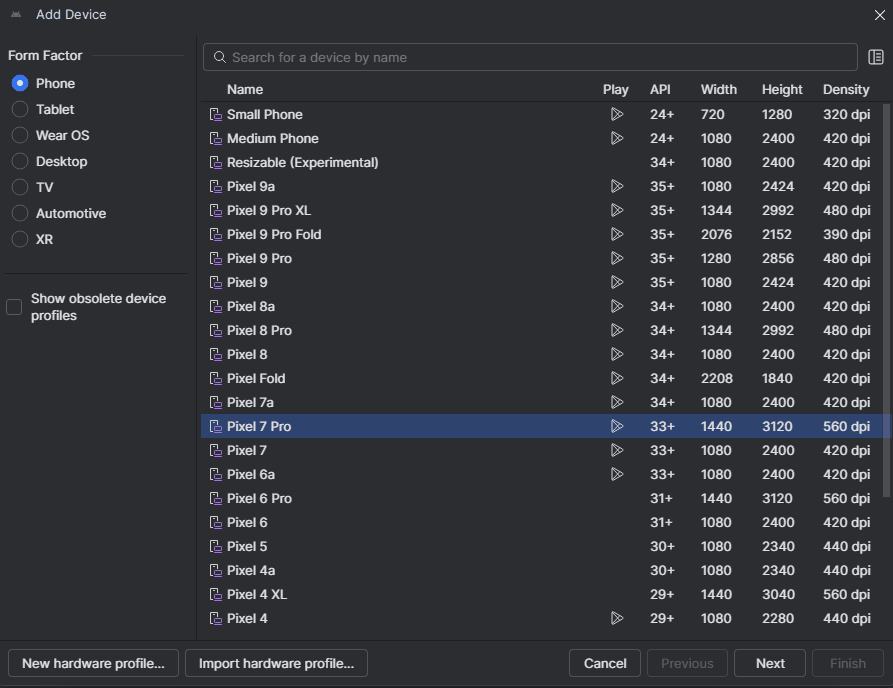Click the Next button

(x=769, y=663)
